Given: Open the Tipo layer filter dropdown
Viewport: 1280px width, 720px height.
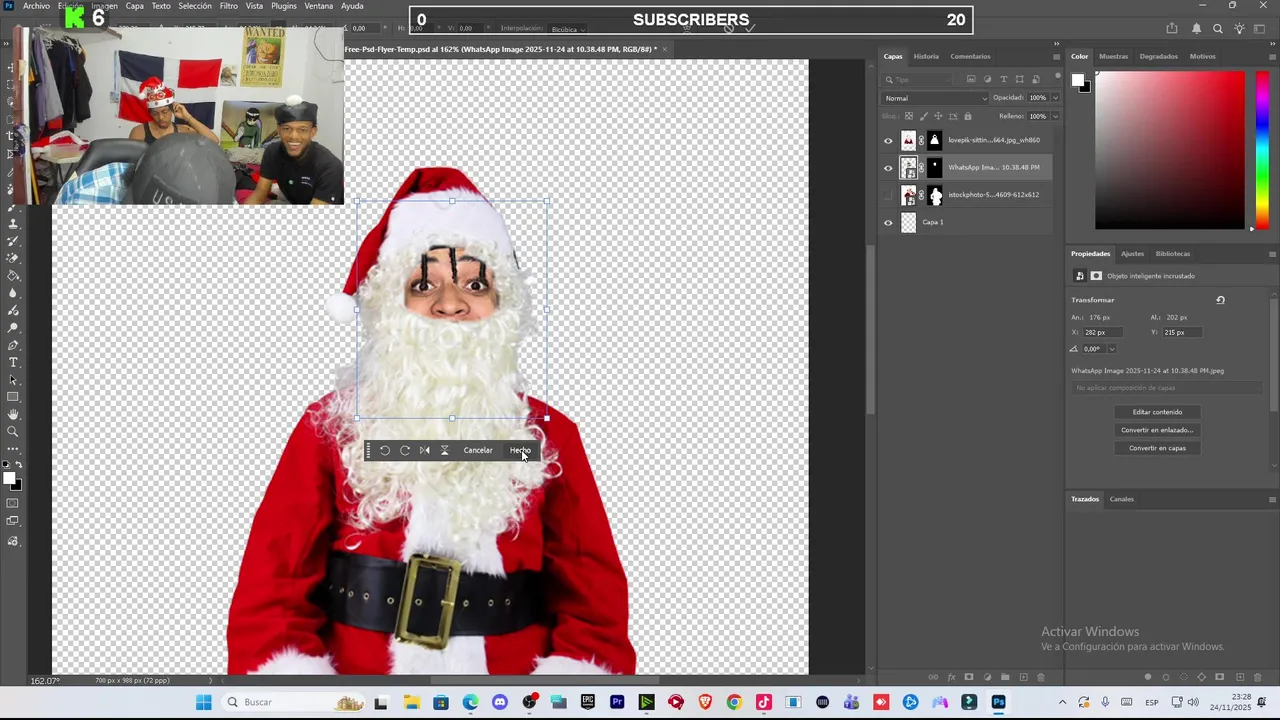Looking at the screenshot, I should 917,79.
